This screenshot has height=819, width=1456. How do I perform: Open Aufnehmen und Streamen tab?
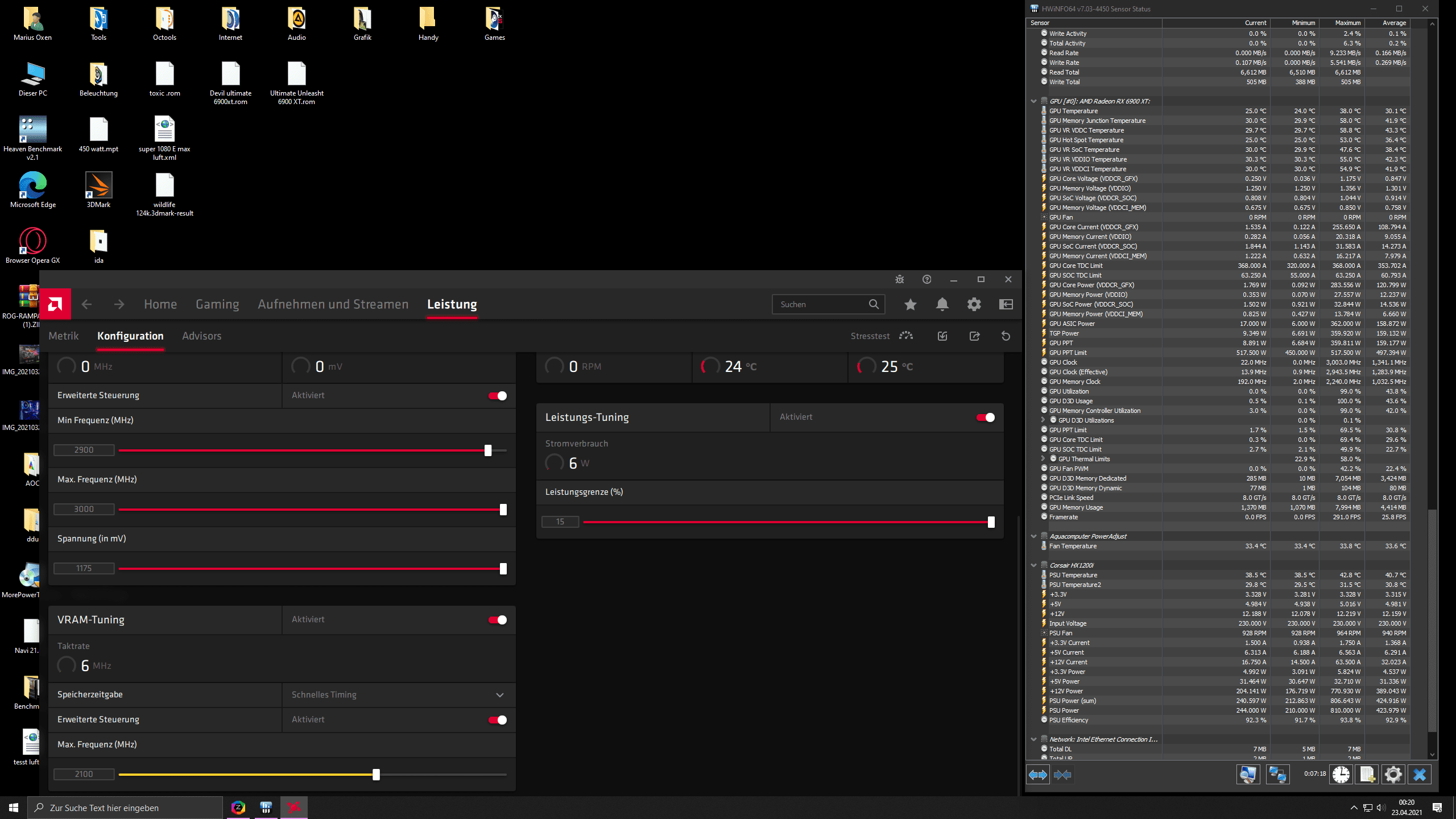pyautogui.click(x=333, y=304)
